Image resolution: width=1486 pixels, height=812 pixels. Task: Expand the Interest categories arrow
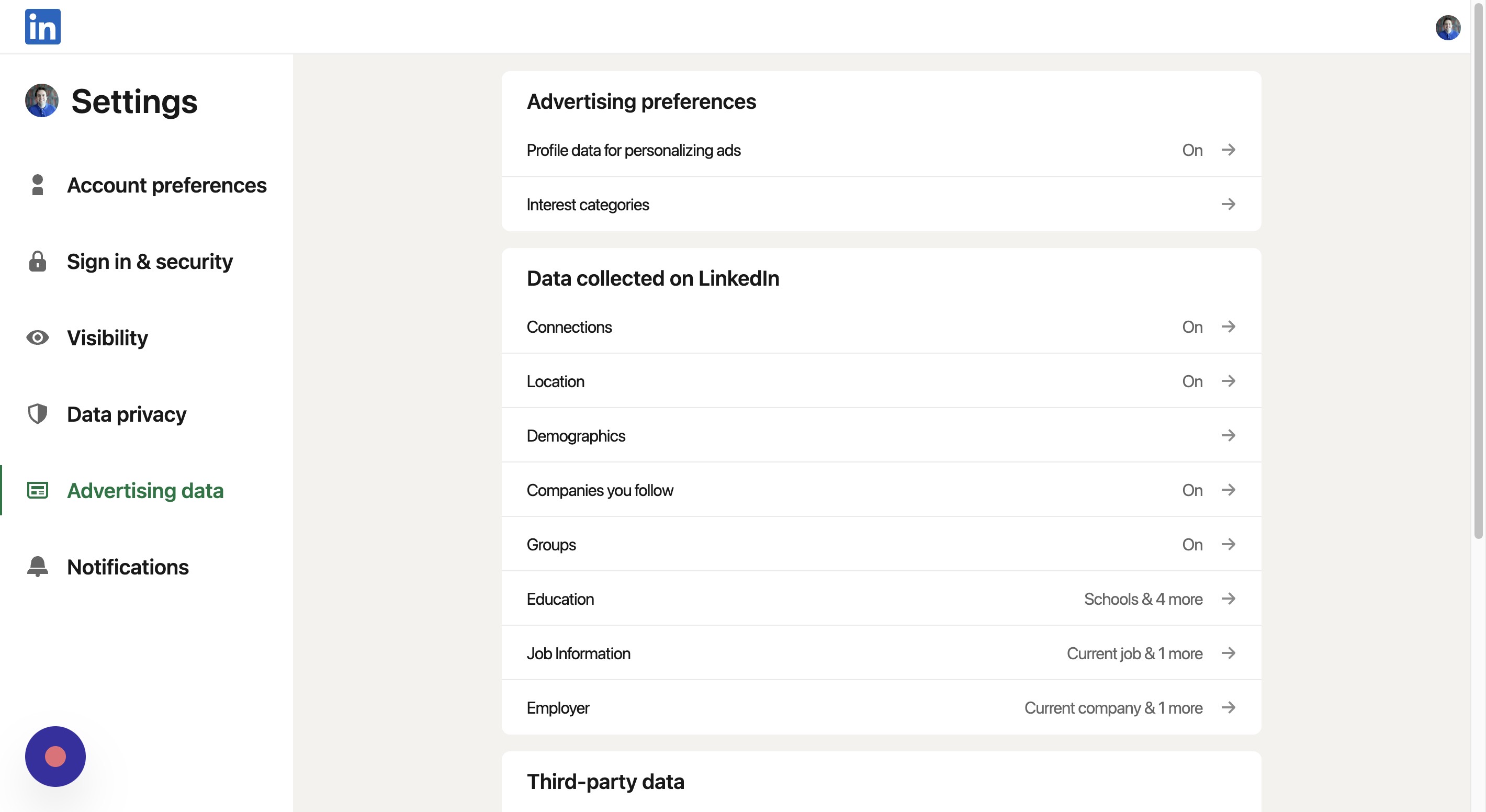click(1228, 204)
